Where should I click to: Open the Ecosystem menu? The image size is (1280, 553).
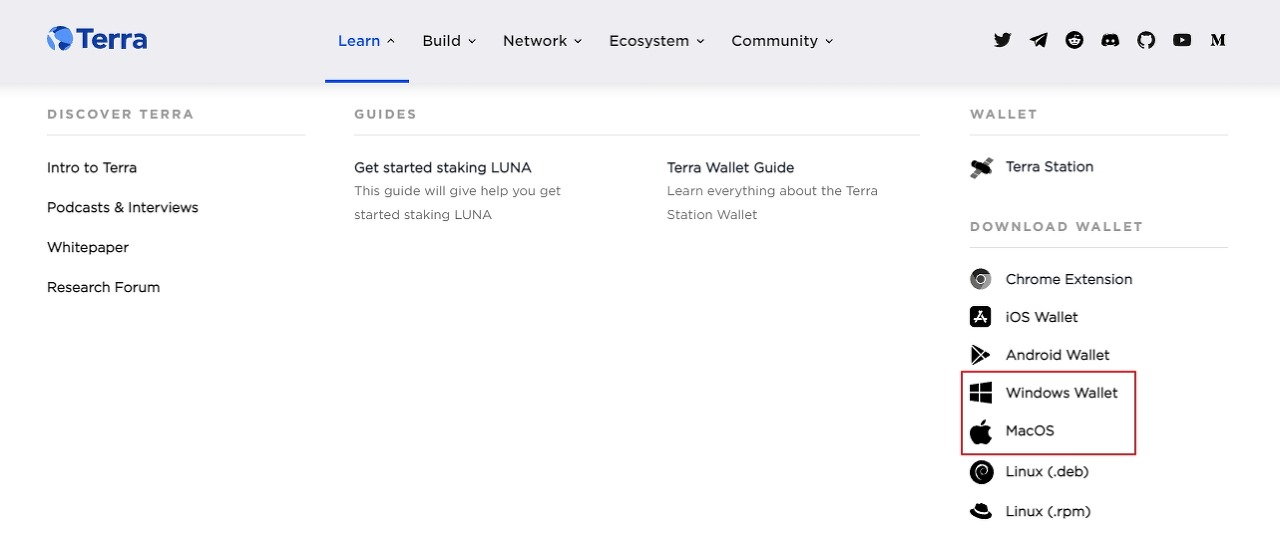click(x=657, y=41)
